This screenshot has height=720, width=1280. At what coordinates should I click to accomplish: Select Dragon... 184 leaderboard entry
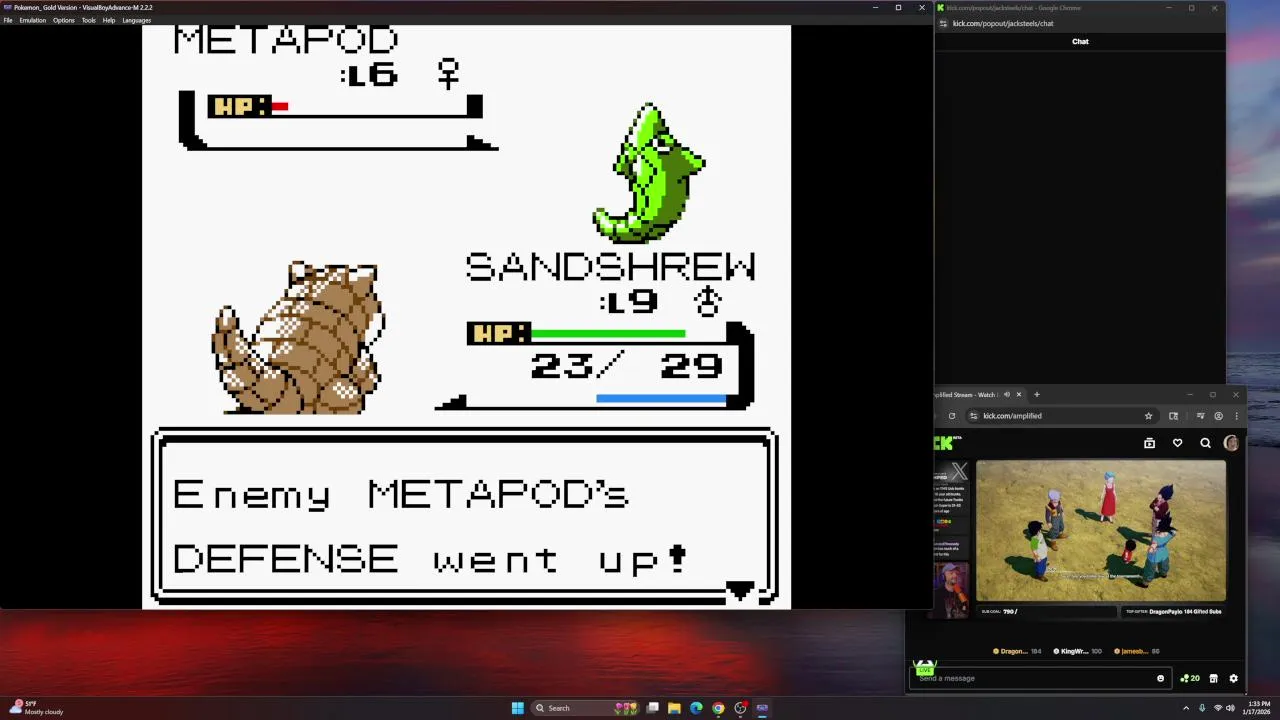[1017, 651]
